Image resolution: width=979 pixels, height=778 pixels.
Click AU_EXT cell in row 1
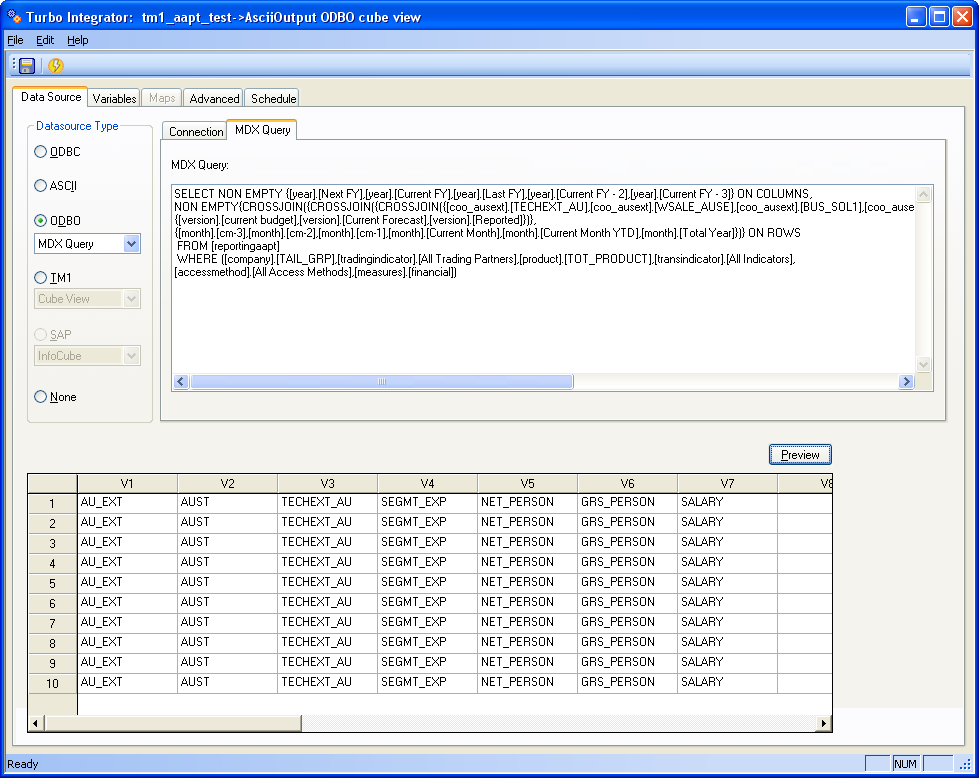coord(127,502)
